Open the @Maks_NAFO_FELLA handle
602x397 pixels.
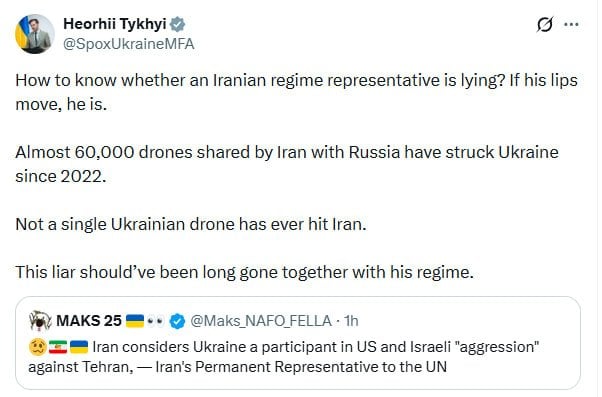(x=261, y=321)
